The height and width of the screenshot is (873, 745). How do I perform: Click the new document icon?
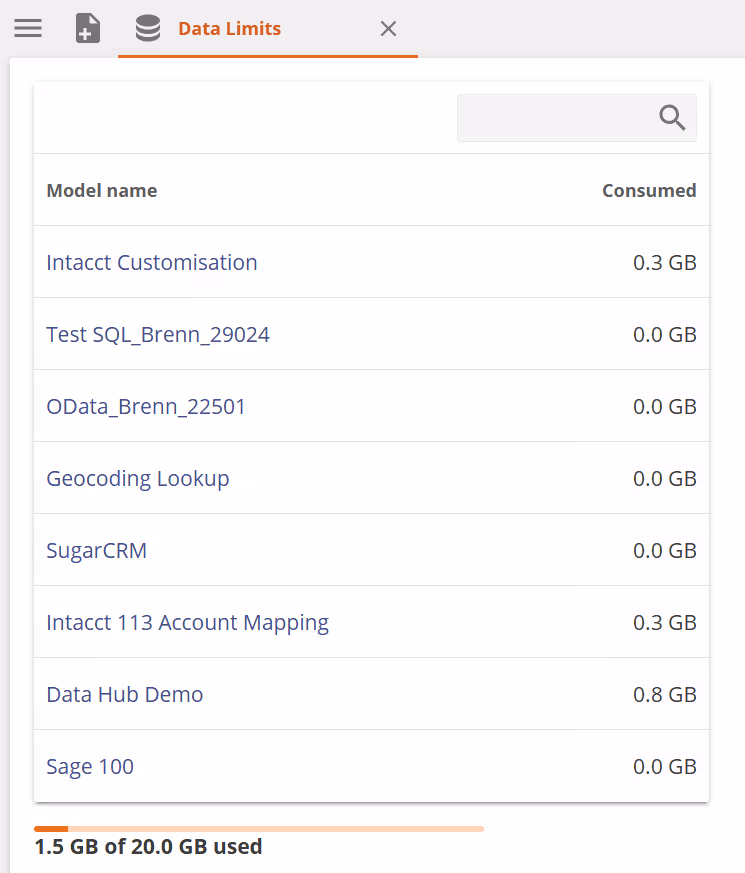[88, 29]
